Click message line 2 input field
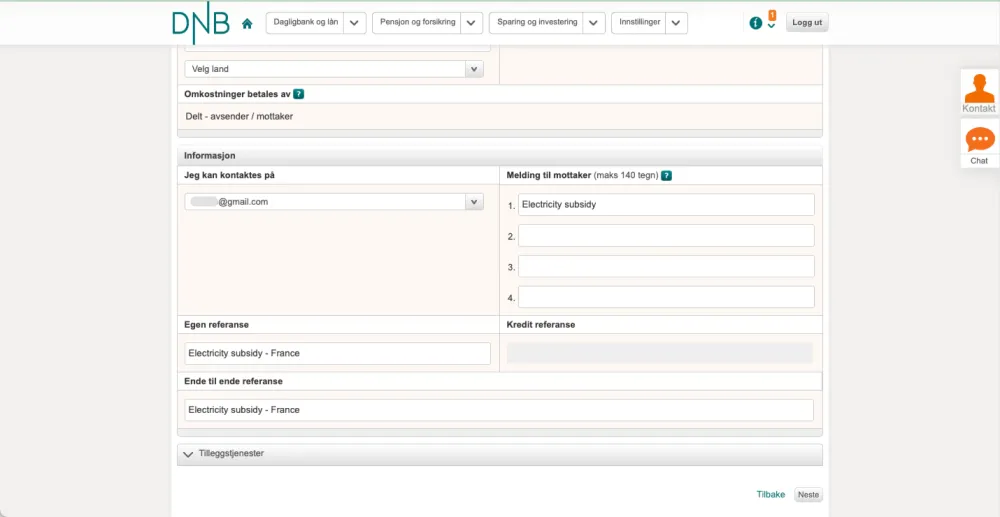Screen dimensions: 1000x517 (x=666, y=236)
